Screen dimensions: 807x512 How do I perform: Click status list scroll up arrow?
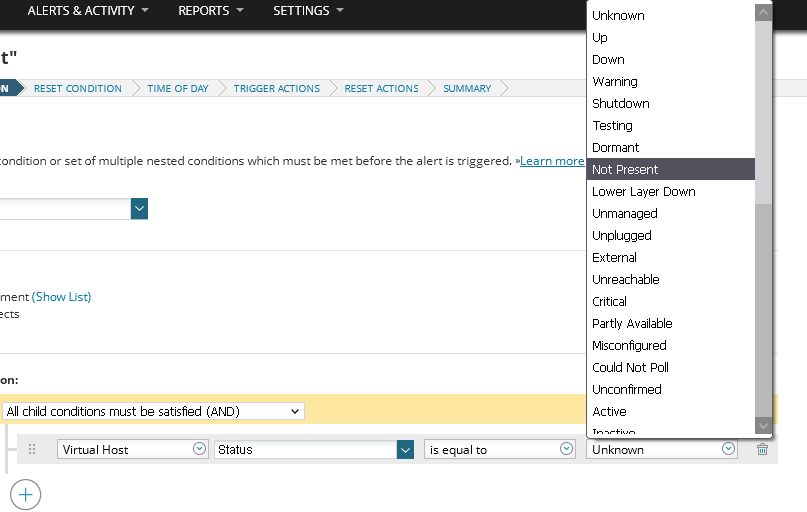coord(763,12)
